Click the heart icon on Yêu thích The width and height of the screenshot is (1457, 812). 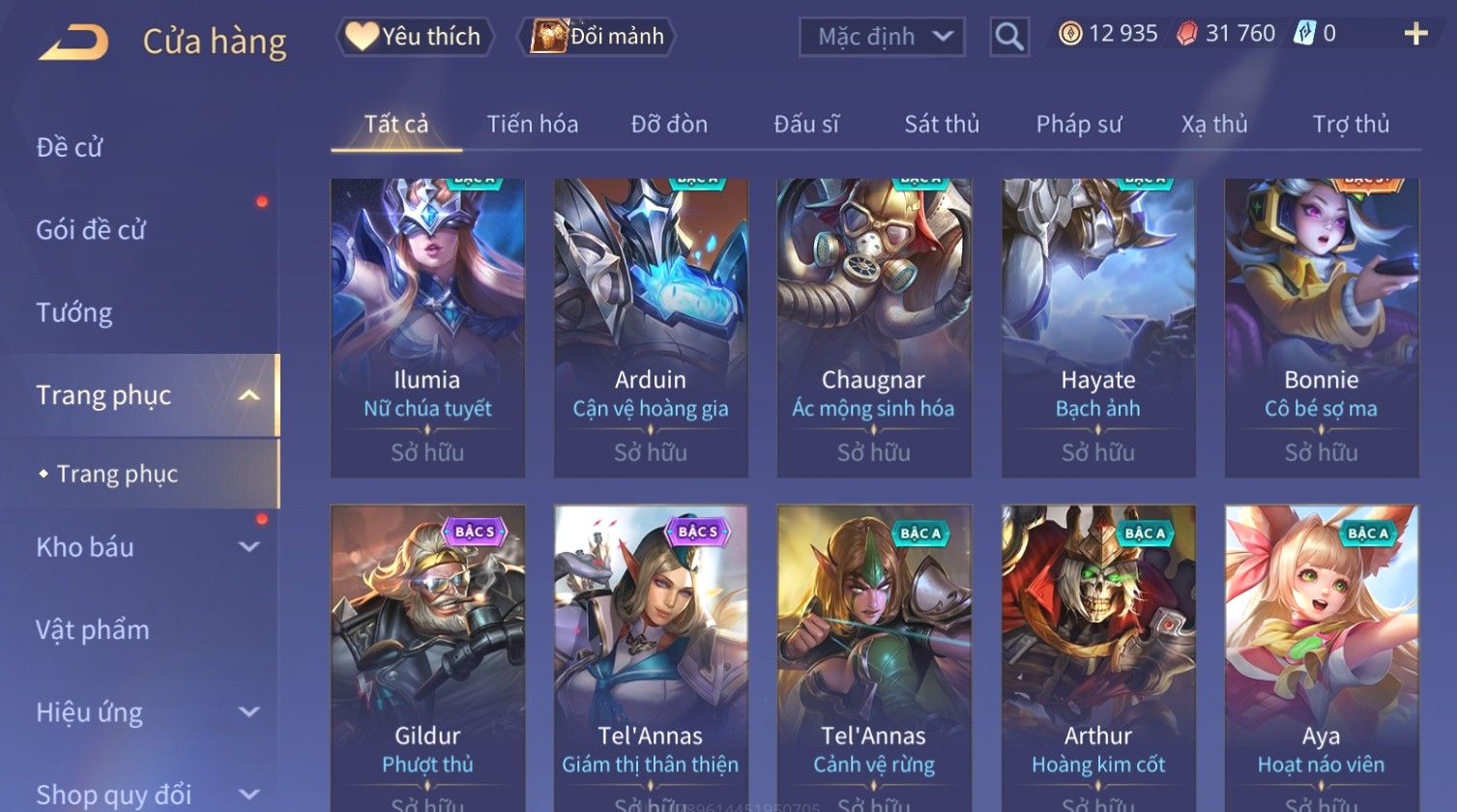[x=362, y=37]
